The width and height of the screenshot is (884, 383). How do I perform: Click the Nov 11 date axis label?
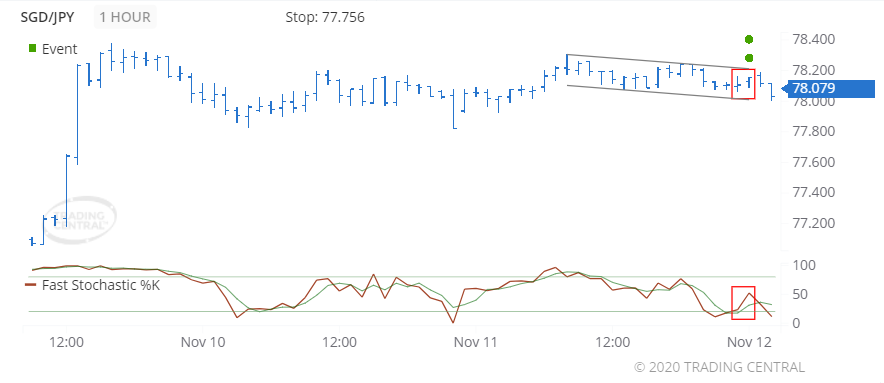tap(475, 342)
